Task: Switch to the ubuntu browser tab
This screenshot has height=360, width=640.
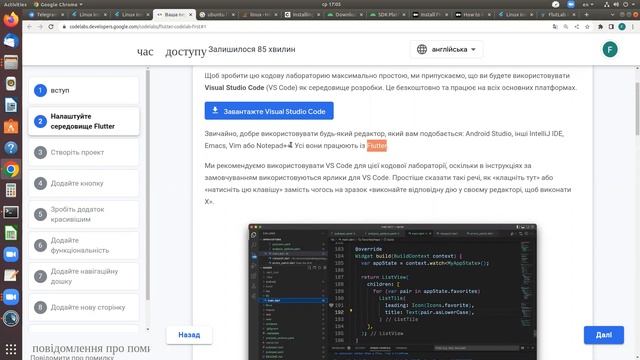Action: (x=216, y=14)
